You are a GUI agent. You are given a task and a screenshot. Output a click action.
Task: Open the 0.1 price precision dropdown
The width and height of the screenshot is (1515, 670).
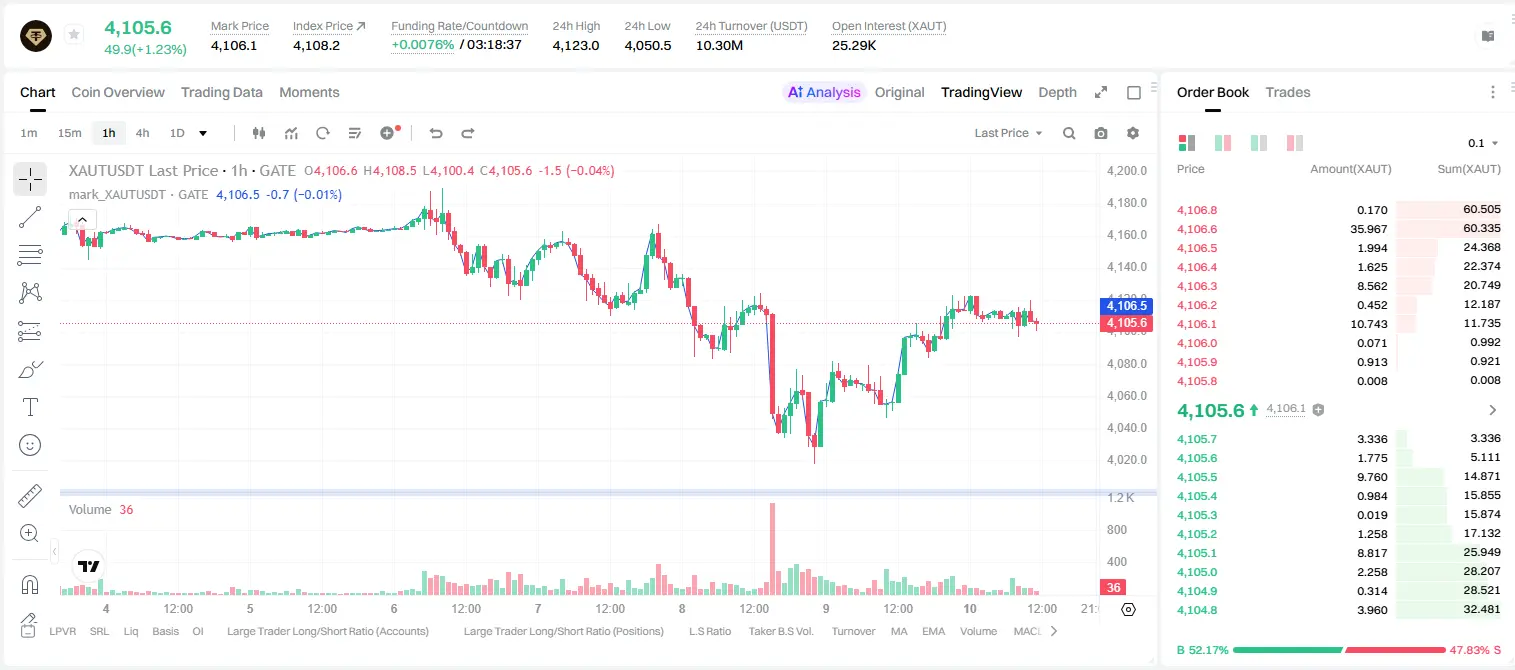(1483, 143)
